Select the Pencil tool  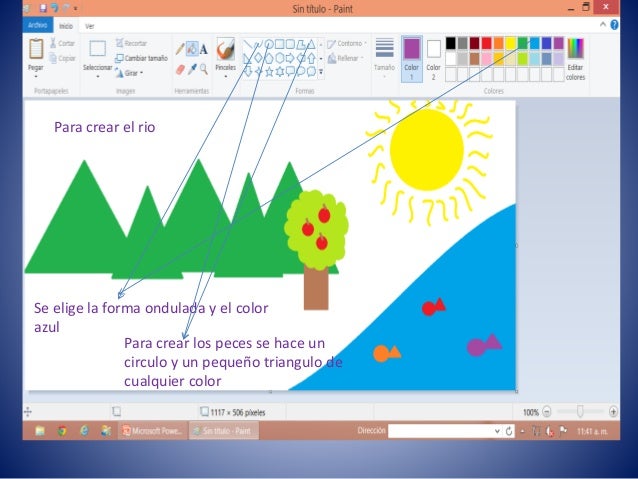180,49
